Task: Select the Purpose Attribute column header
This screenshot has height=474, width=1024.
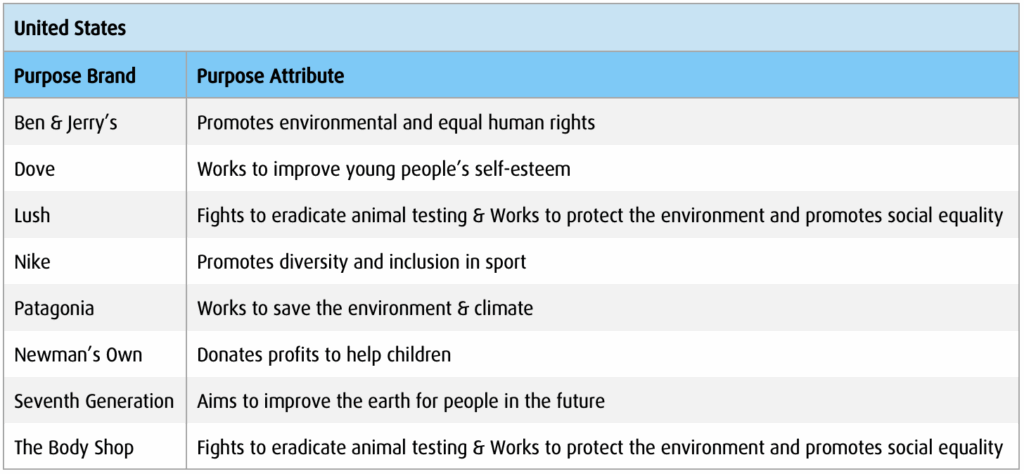Action: [x=271, y=76]
